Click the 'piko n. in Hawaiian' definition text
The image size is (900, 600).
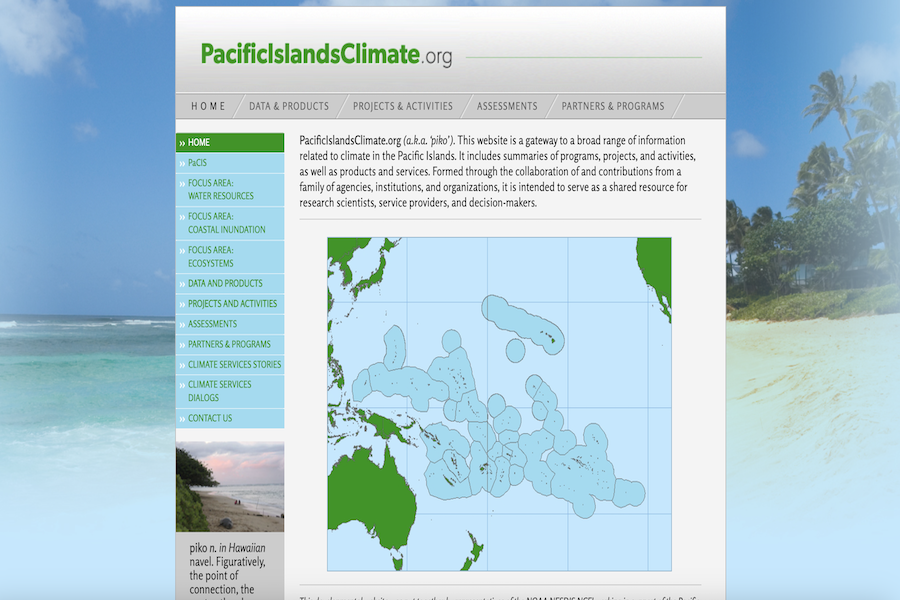coord(227,568)
